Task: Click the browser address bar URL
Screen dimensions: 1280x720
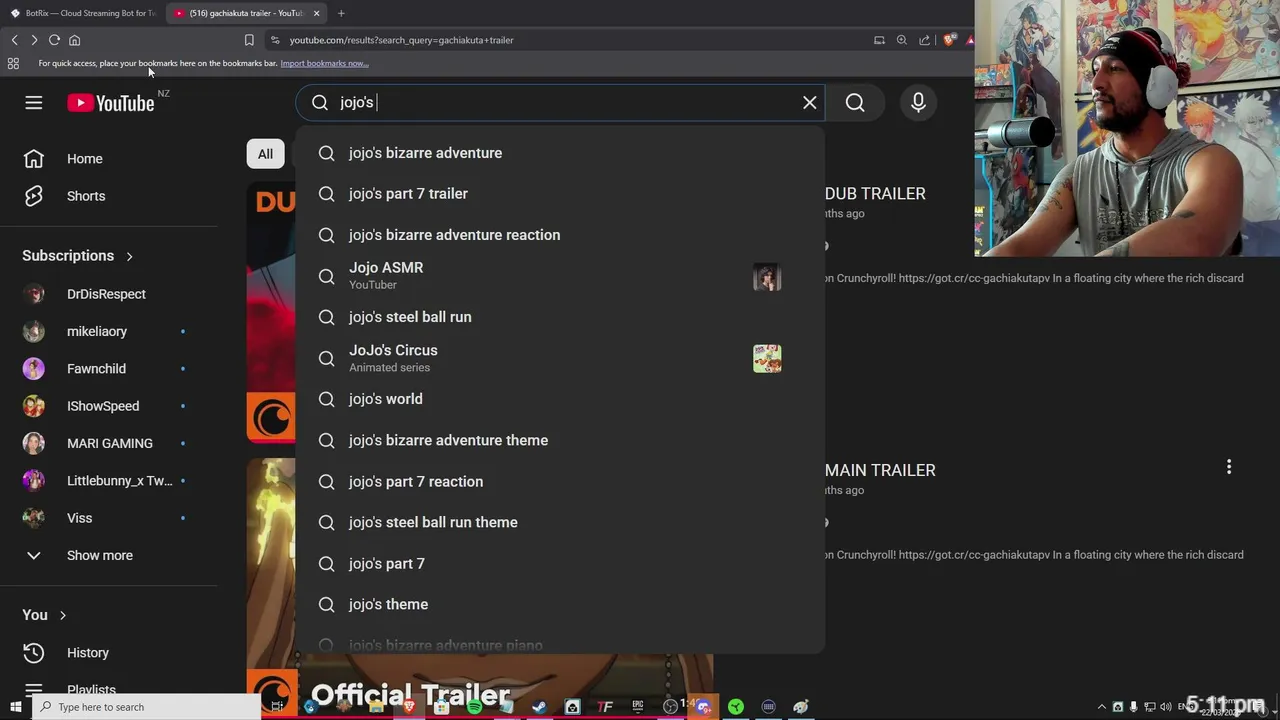Action: point(401,40)
